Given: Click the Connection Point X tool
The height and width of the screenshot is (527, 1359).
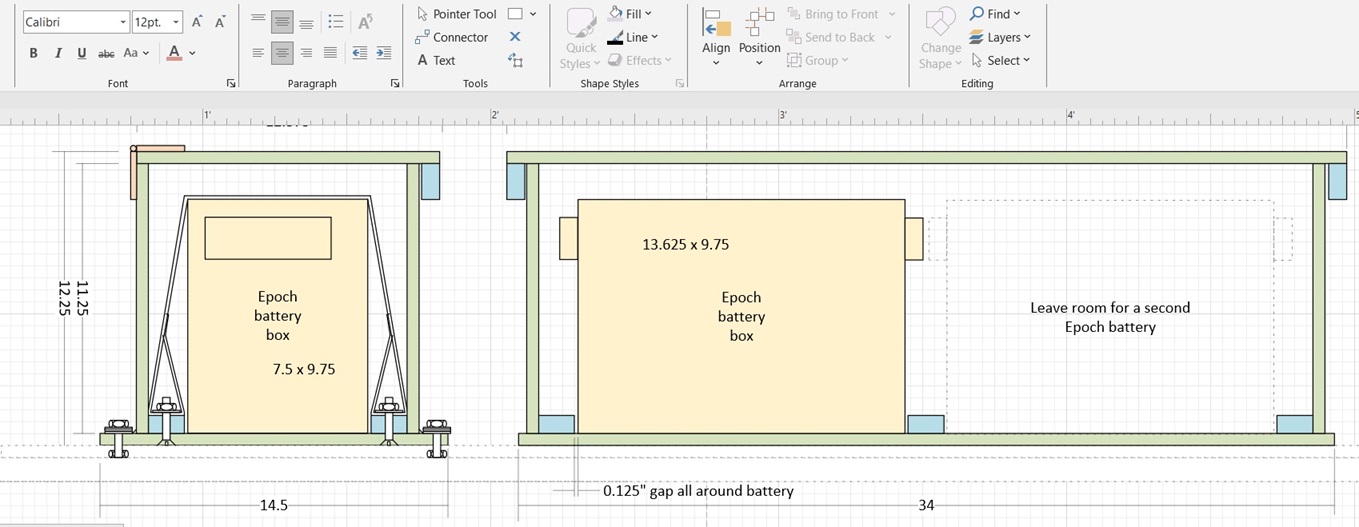Looking at the screenshot, I should (515, 37).
